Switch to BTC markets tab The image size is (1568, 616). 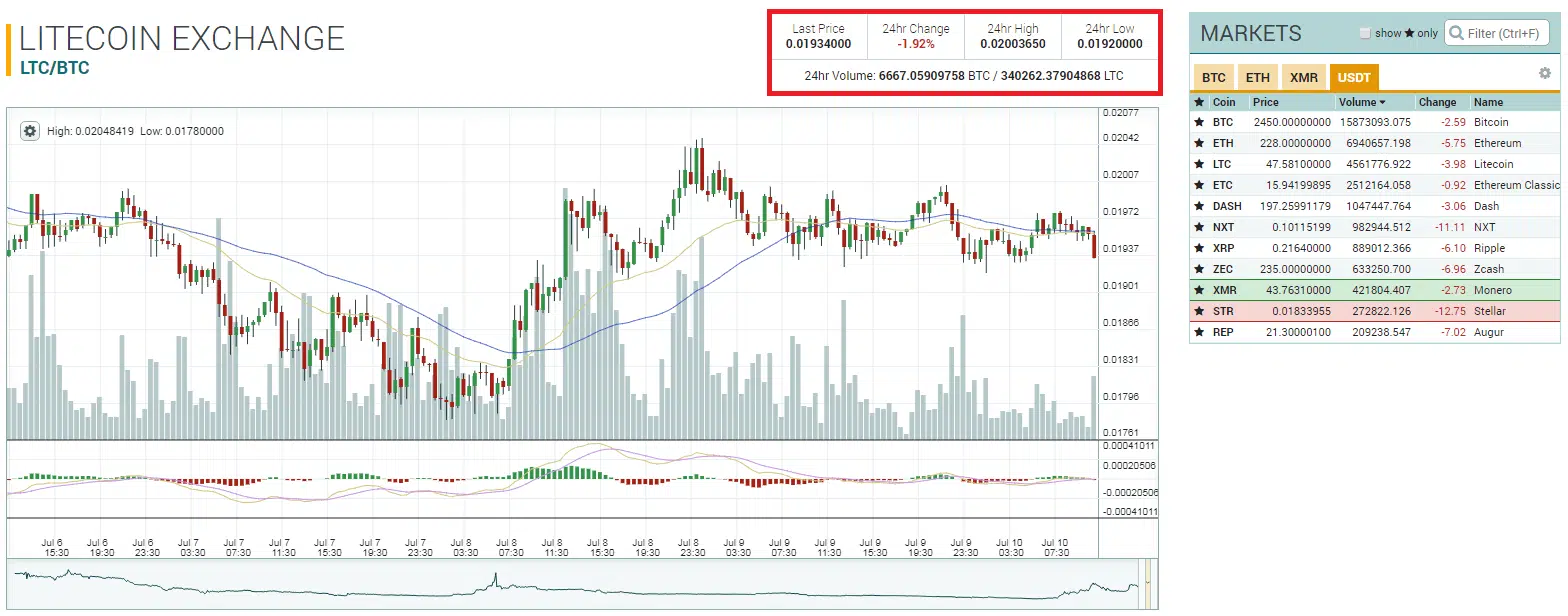[1214, 77]
